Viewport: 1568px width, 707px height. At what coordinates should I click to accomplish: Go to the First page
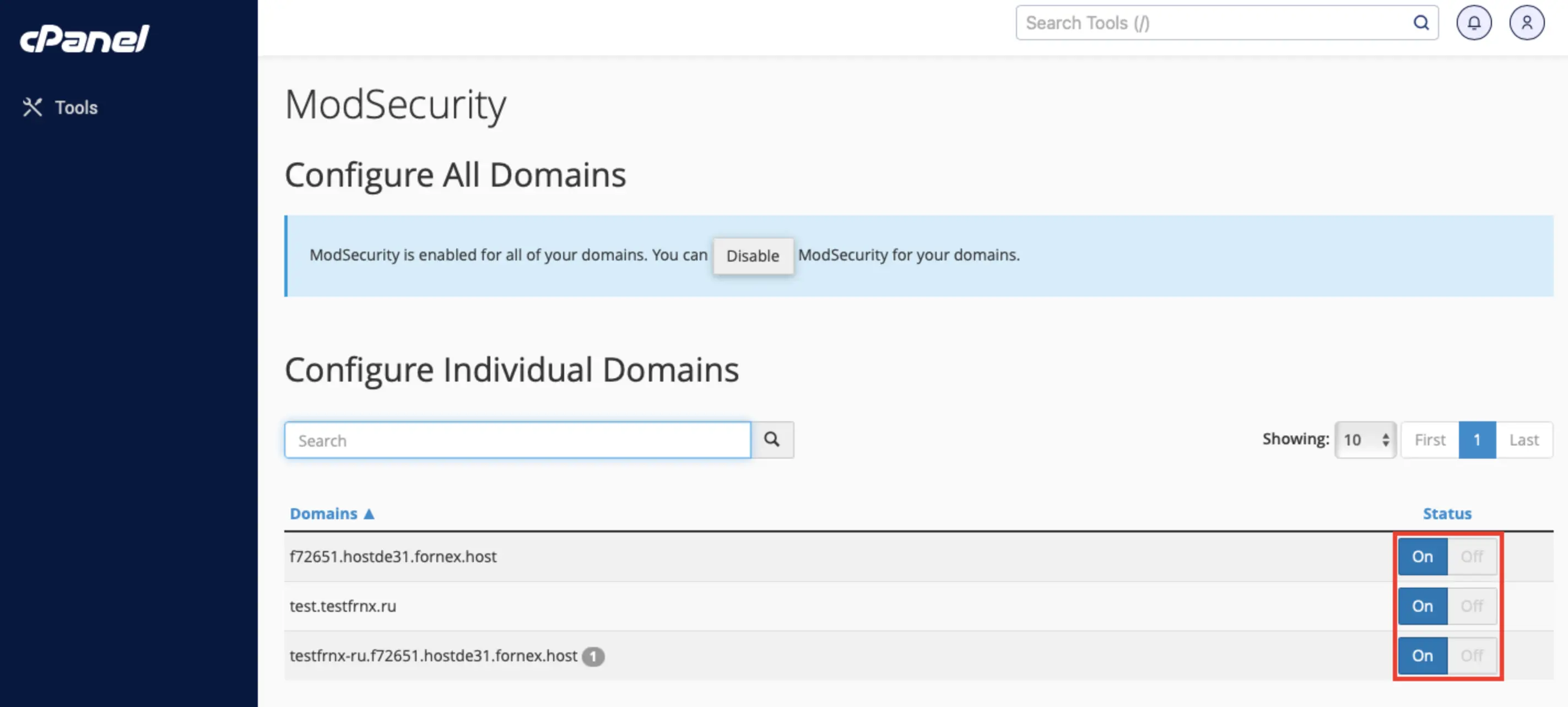[1429, 440]
